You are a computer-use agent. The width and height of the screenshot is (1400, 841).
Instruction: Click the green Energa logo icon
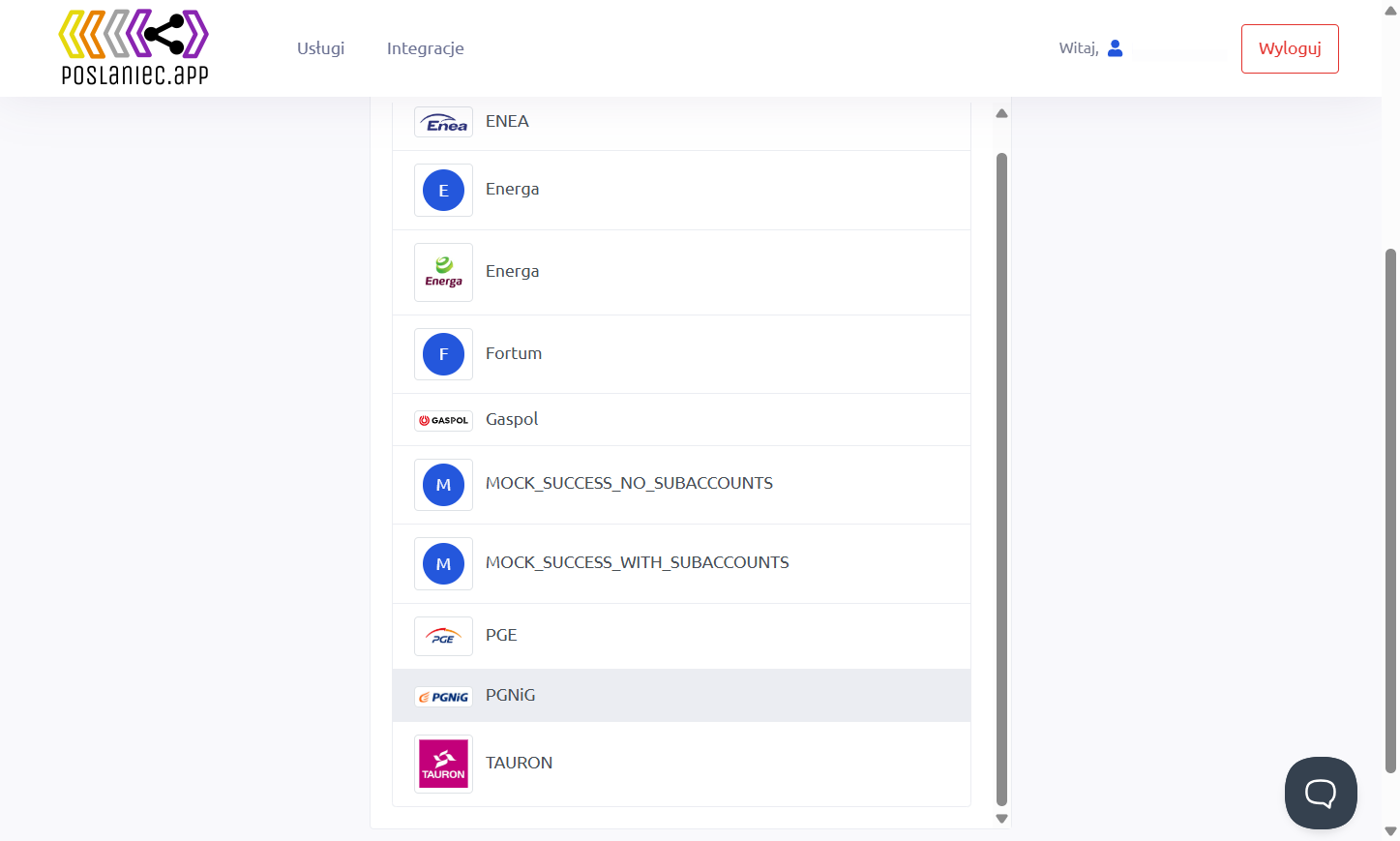pyautogui.click(x=444, y=272)
